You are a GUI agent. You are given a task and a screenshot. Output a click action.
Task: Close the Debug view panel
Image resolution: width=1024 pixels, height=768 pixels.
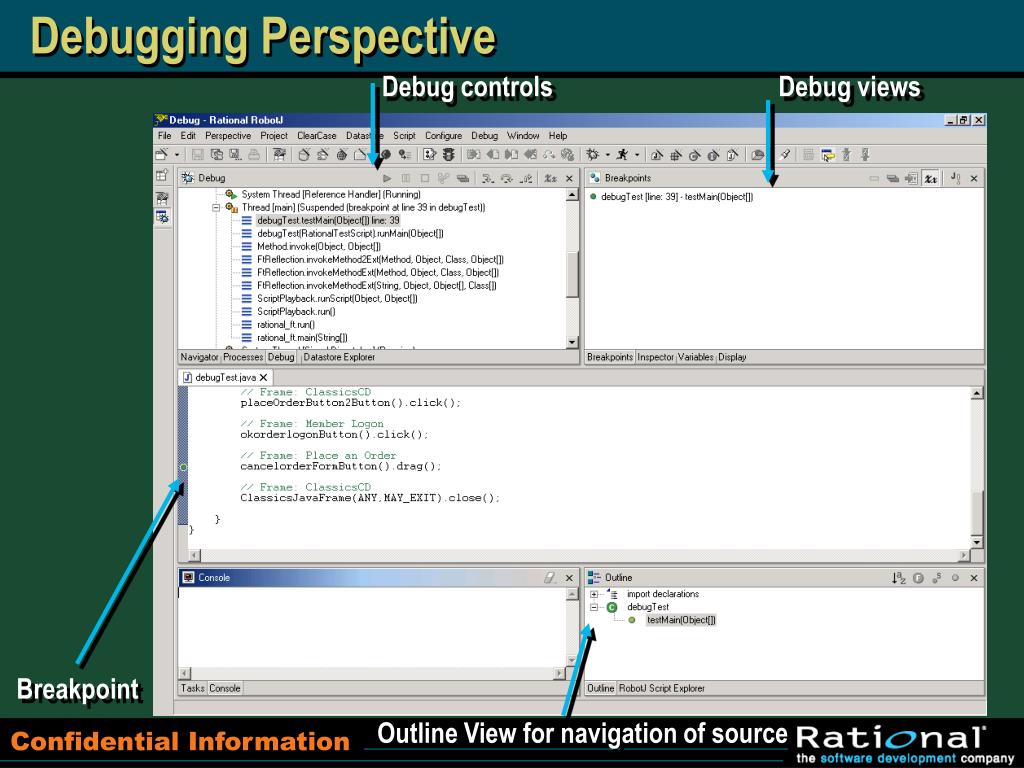click(x=569, y=178)
